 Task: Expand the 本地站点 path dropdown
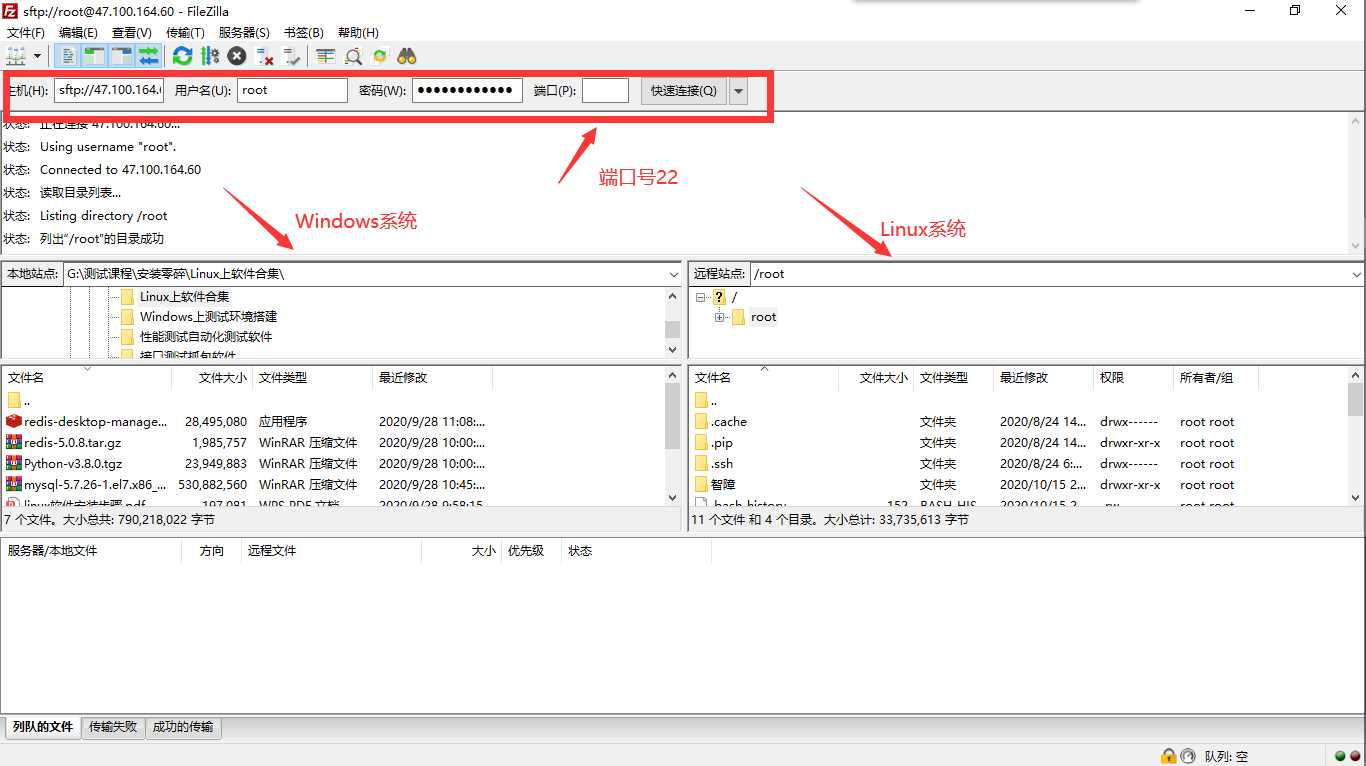(673, 274)
